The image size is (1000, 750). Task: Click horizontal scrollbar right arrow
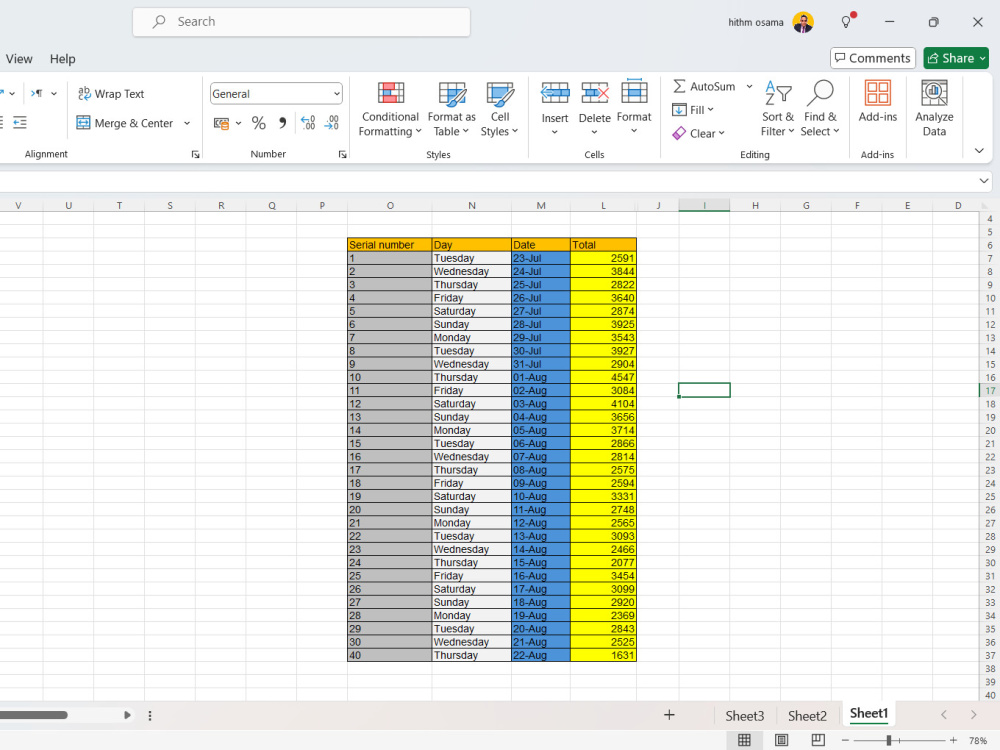(x=127, y=715)
